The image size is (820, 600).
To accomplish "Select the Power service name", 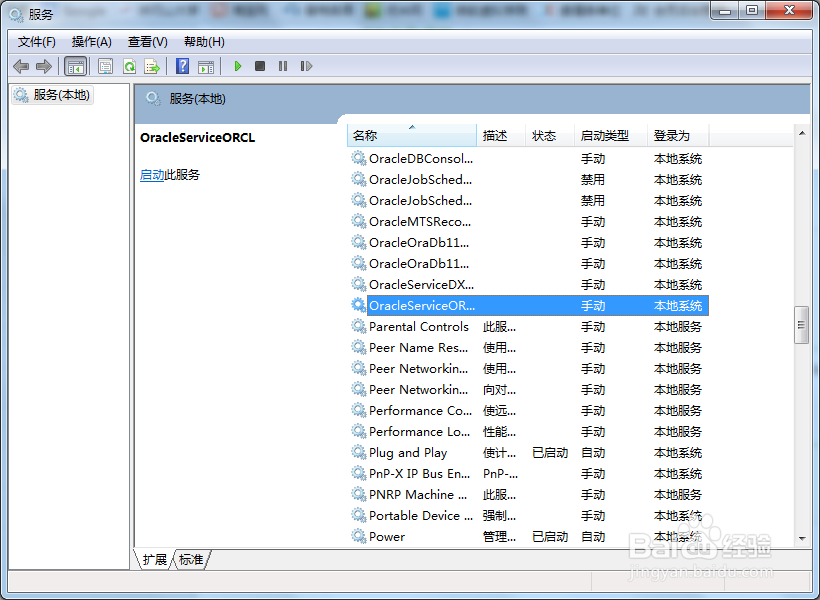I will [x=387, y=536].
